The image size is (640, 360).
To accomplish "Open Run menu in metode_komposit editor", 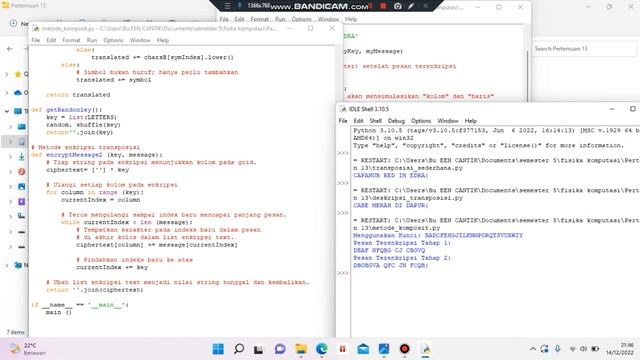I will [x=92, y=40].
